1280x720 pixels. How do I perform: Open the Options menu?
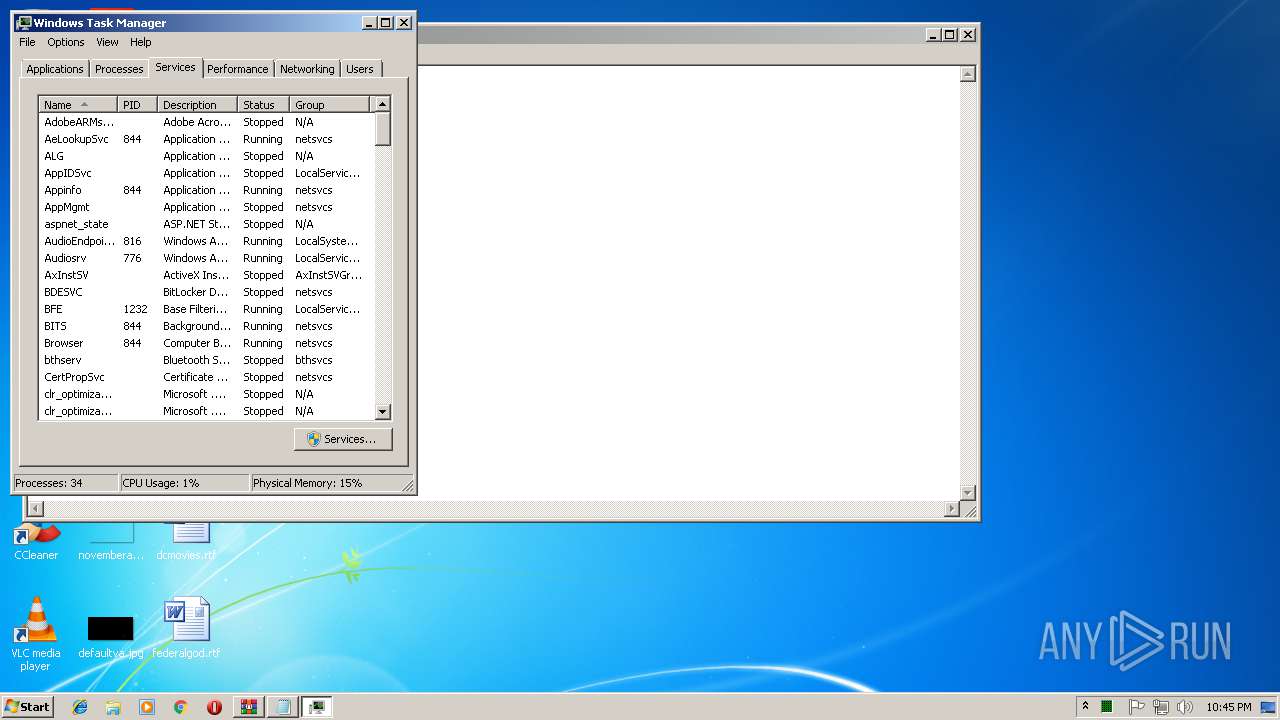coord(66,42)
